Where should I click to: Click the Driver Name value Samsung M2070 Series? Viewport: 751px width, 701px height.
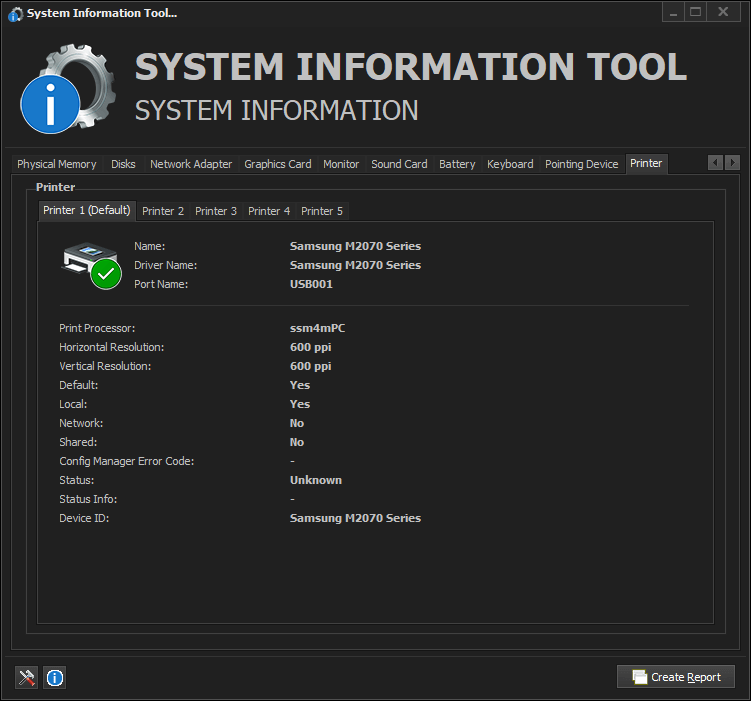[355, 265]
